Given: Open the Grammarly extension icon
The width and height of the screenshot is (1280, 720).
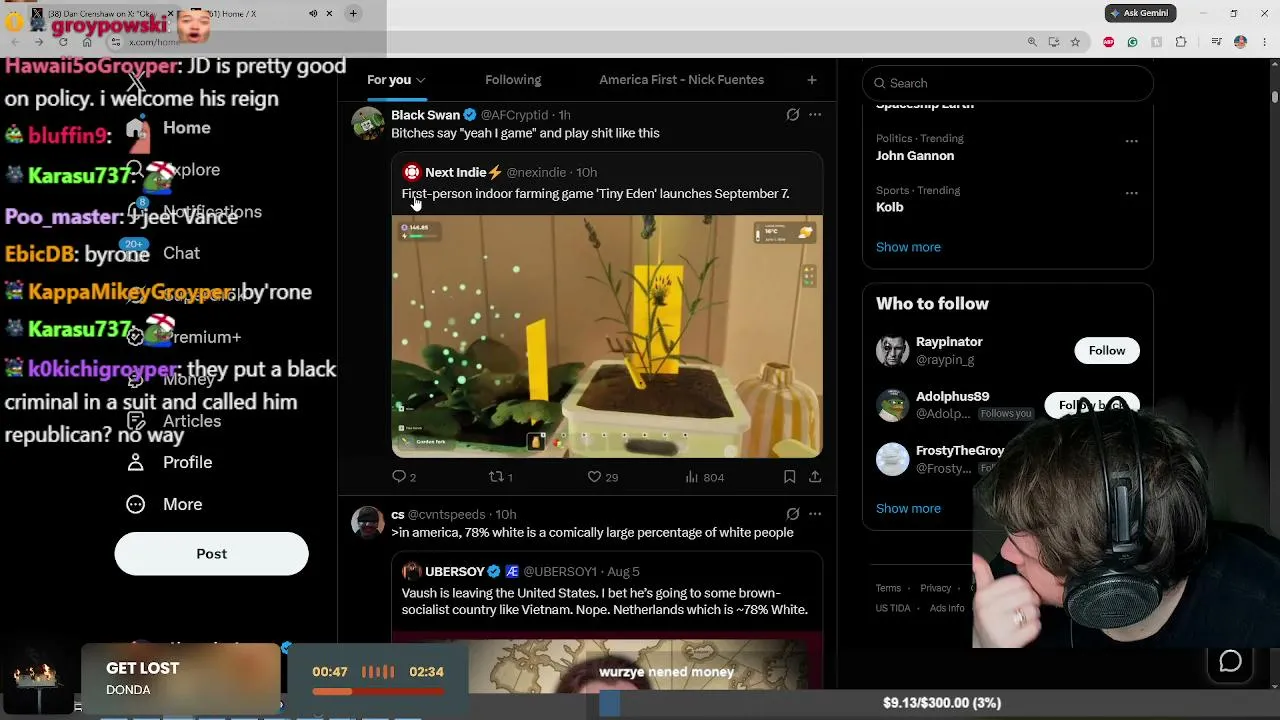Looking at the screenshot, I should click(1132, 42).
